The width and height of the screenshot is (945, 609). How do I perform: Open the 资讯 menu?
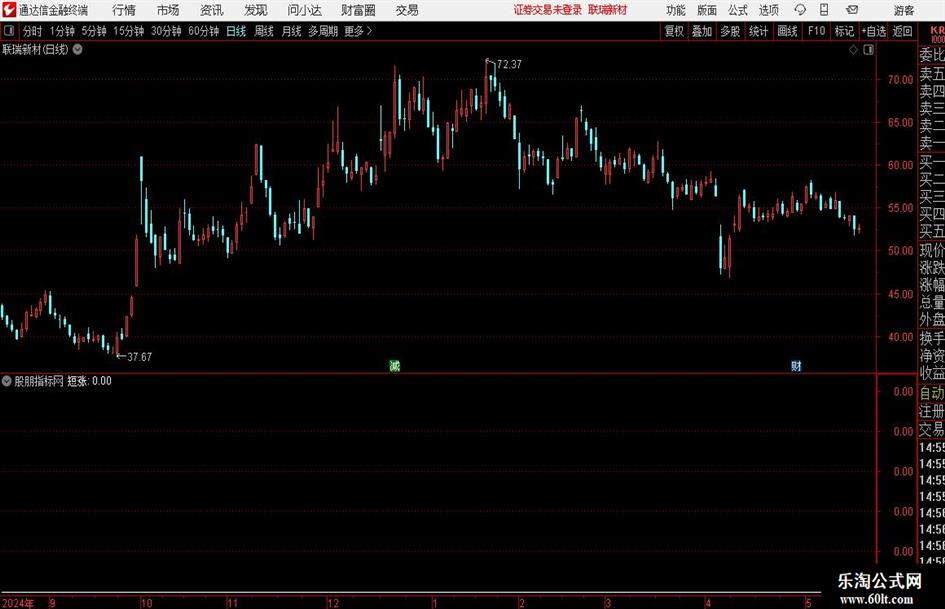(x=212, y=10)
